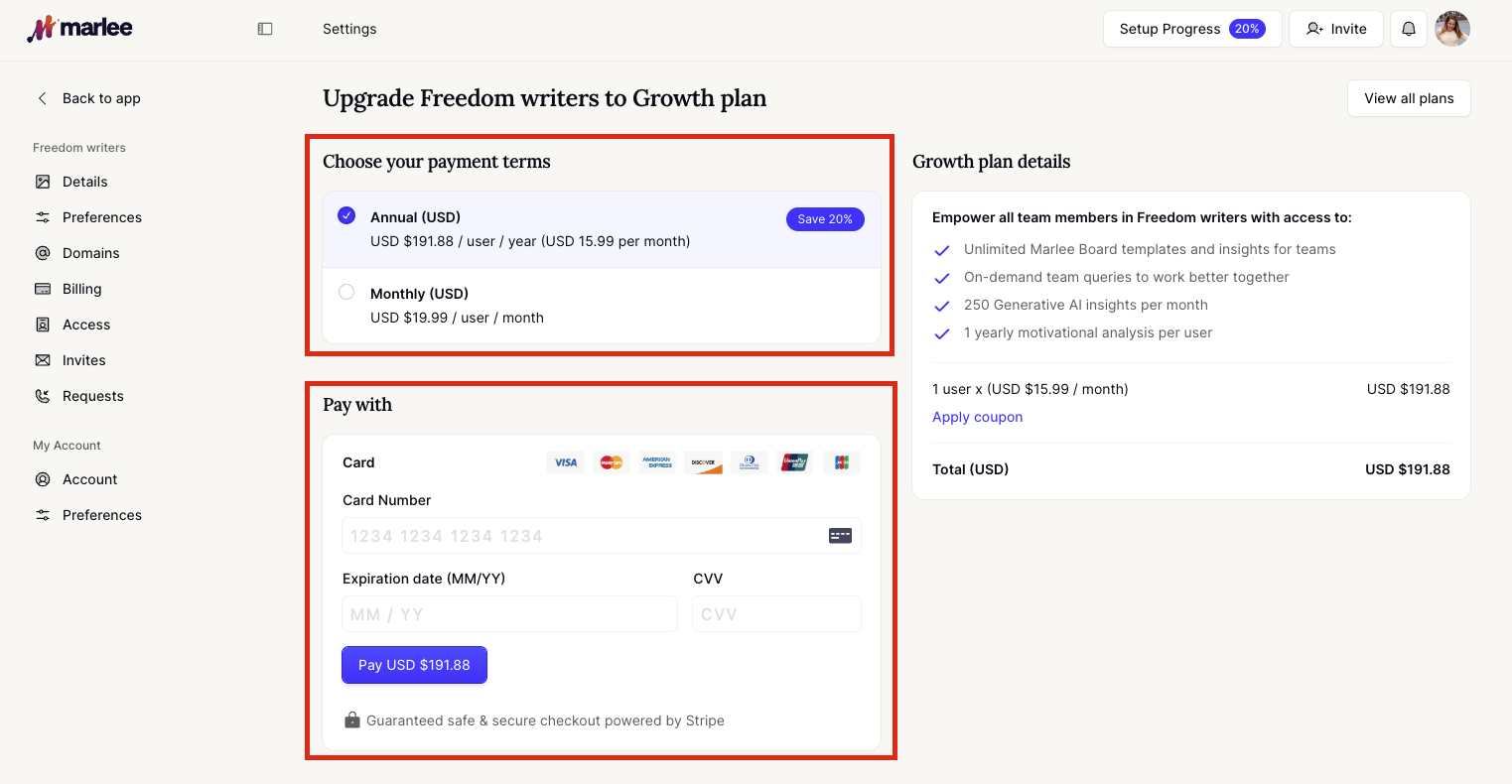This screenshot has height=784, width=1512.
Task: Open Requests in the sidebar
Action: (x=92, y=396)
